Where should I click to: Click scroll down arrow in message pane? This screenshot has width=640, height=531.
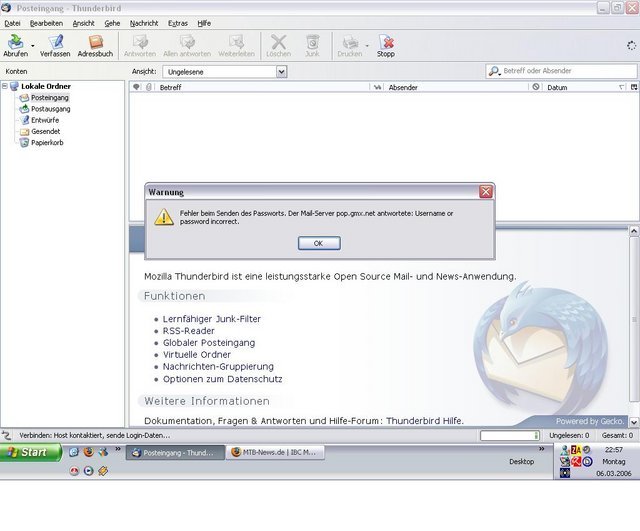(634, 422)
